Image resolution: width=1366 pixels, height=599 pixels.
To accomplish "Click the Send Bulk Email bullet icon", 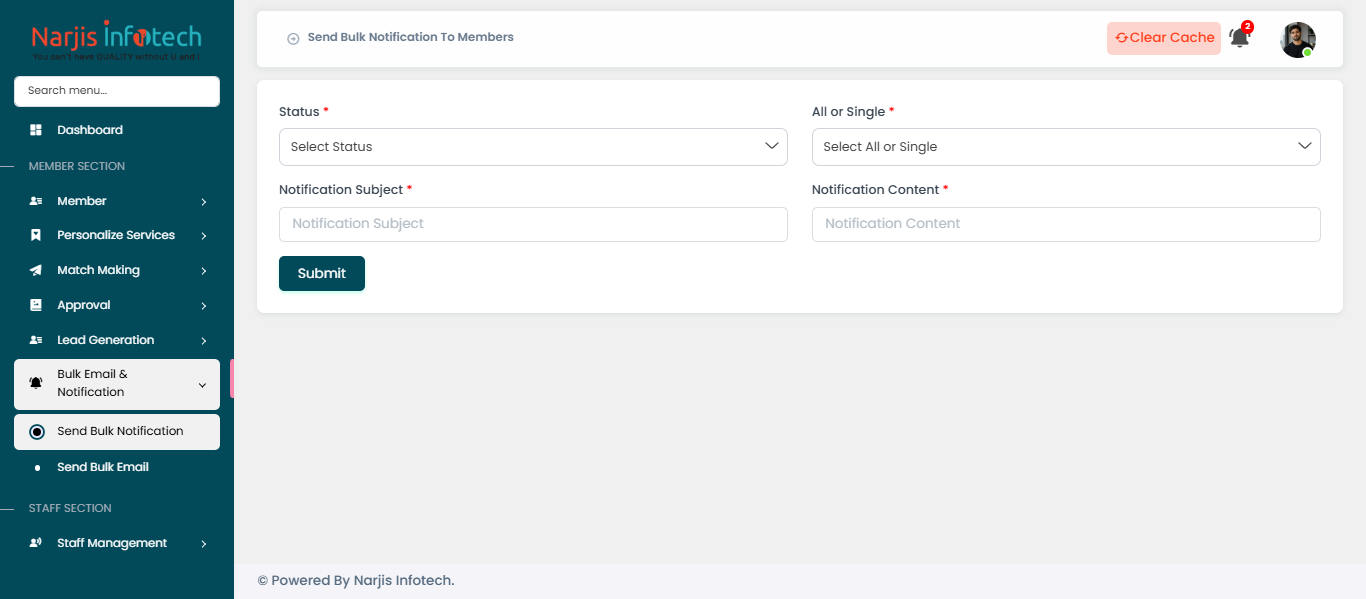I will (x=37, y=468).
